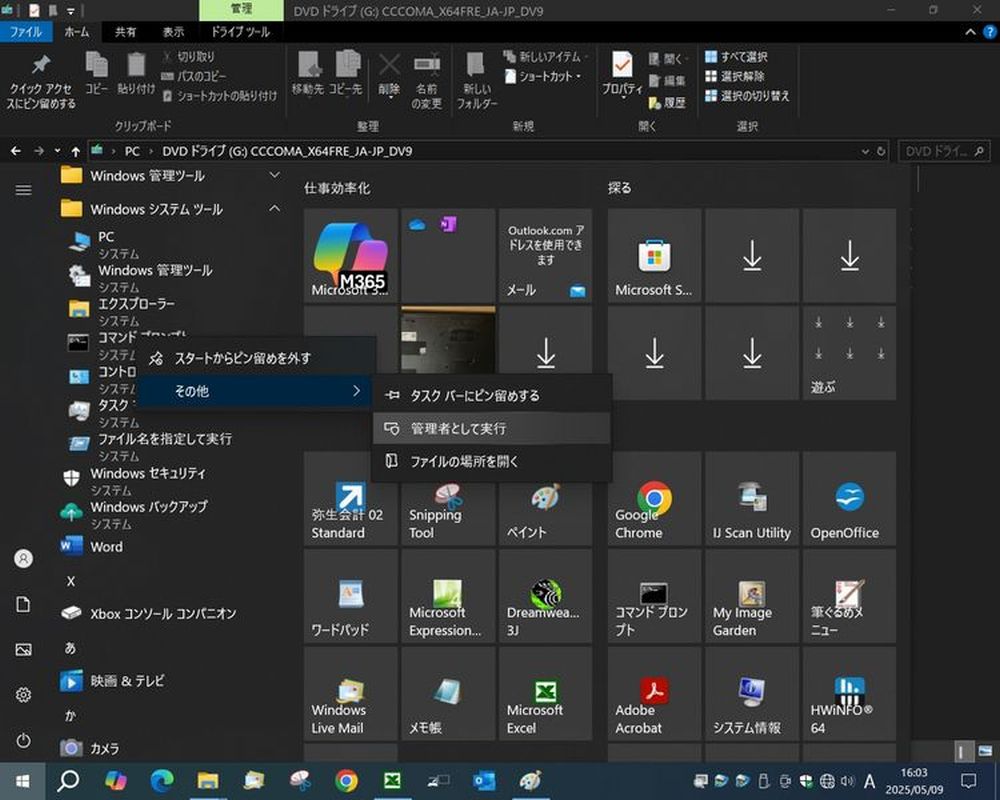This screenshot has width=1000, height=800.
Task: Collapse the Explorer ribbon with the chevron
Action: [x=970, y=32]
